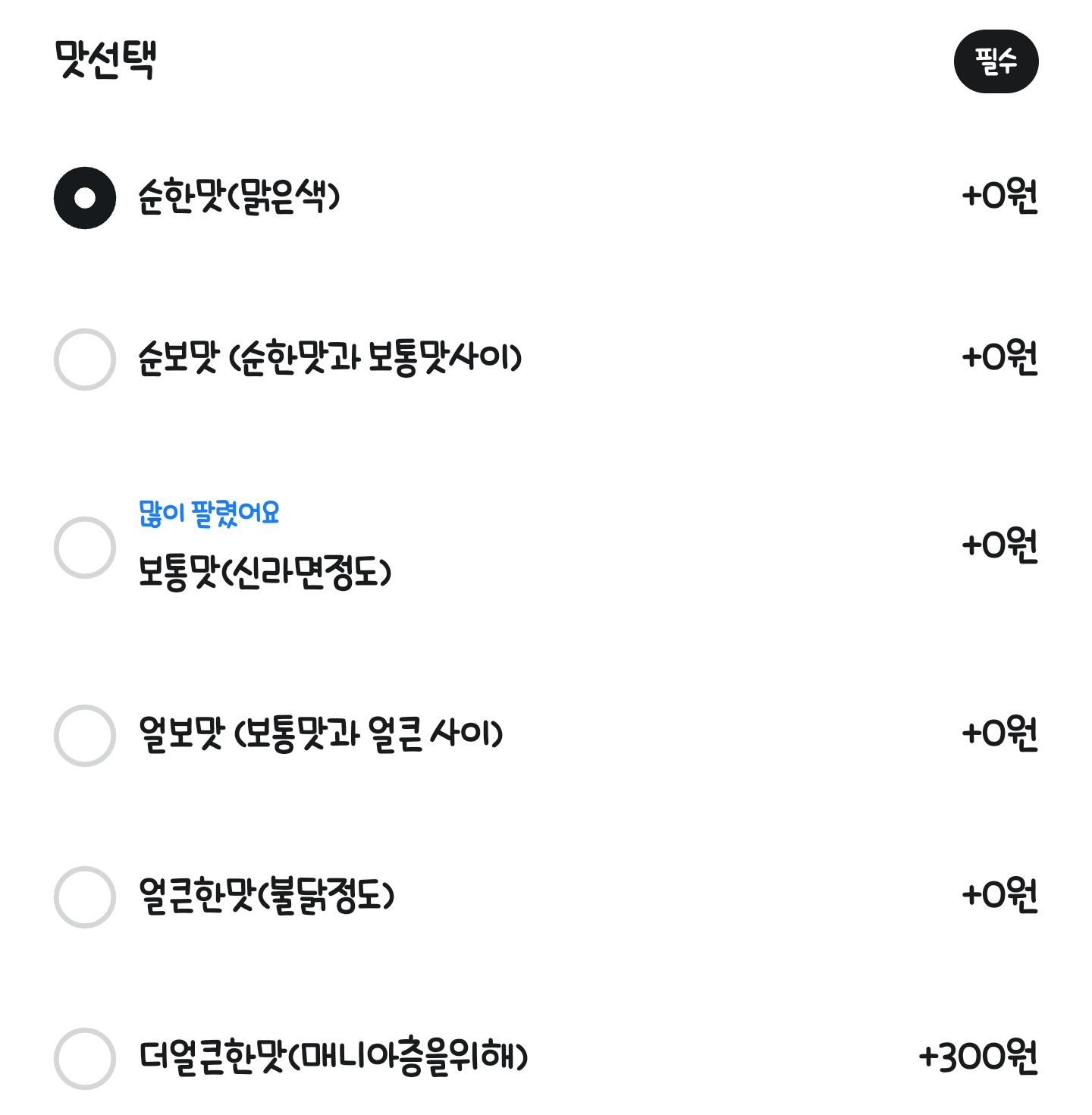The height and width of the screenshot is (1115, 1092).
Task: Click the +0원 price beside 보통맛(신라면정도)
Action: (999, 546)
